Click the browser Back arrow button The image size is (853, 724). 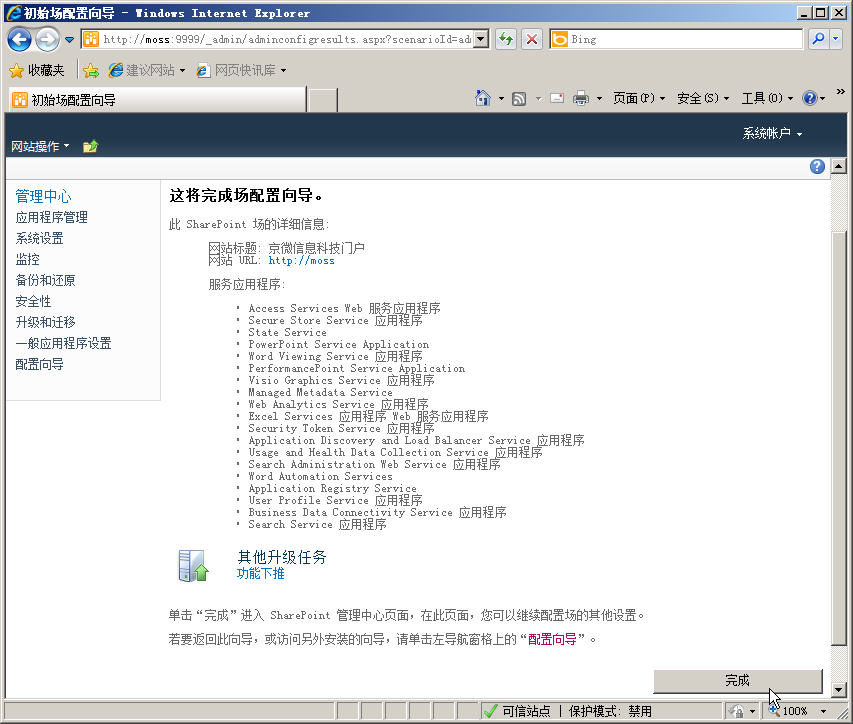pos(20,40)
